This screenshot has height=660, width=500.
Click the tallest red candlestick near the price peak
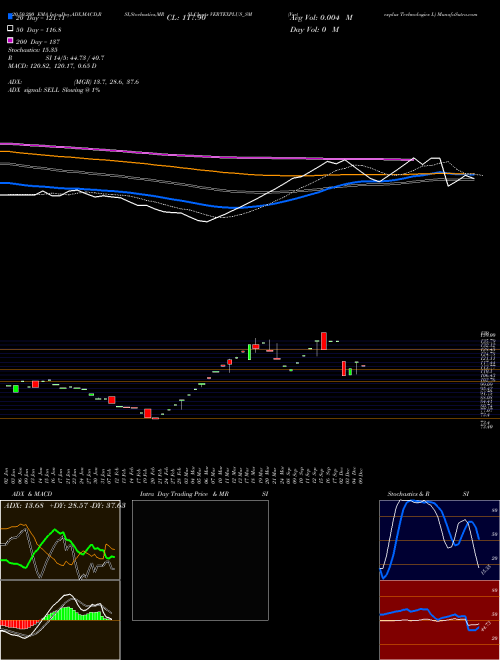pos(324,341)
